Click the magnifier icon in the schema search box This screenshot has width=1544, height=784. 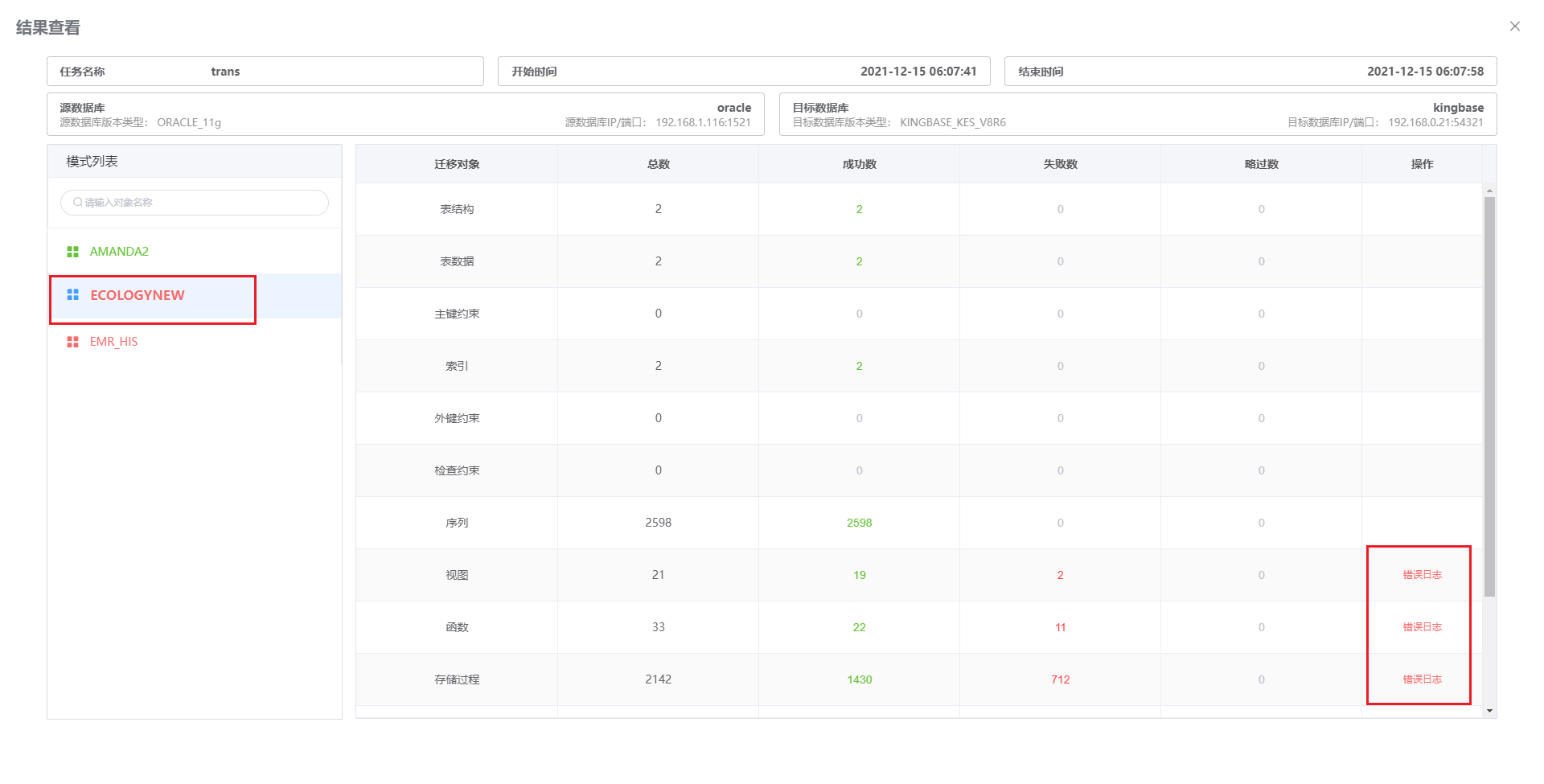(76, 202)
